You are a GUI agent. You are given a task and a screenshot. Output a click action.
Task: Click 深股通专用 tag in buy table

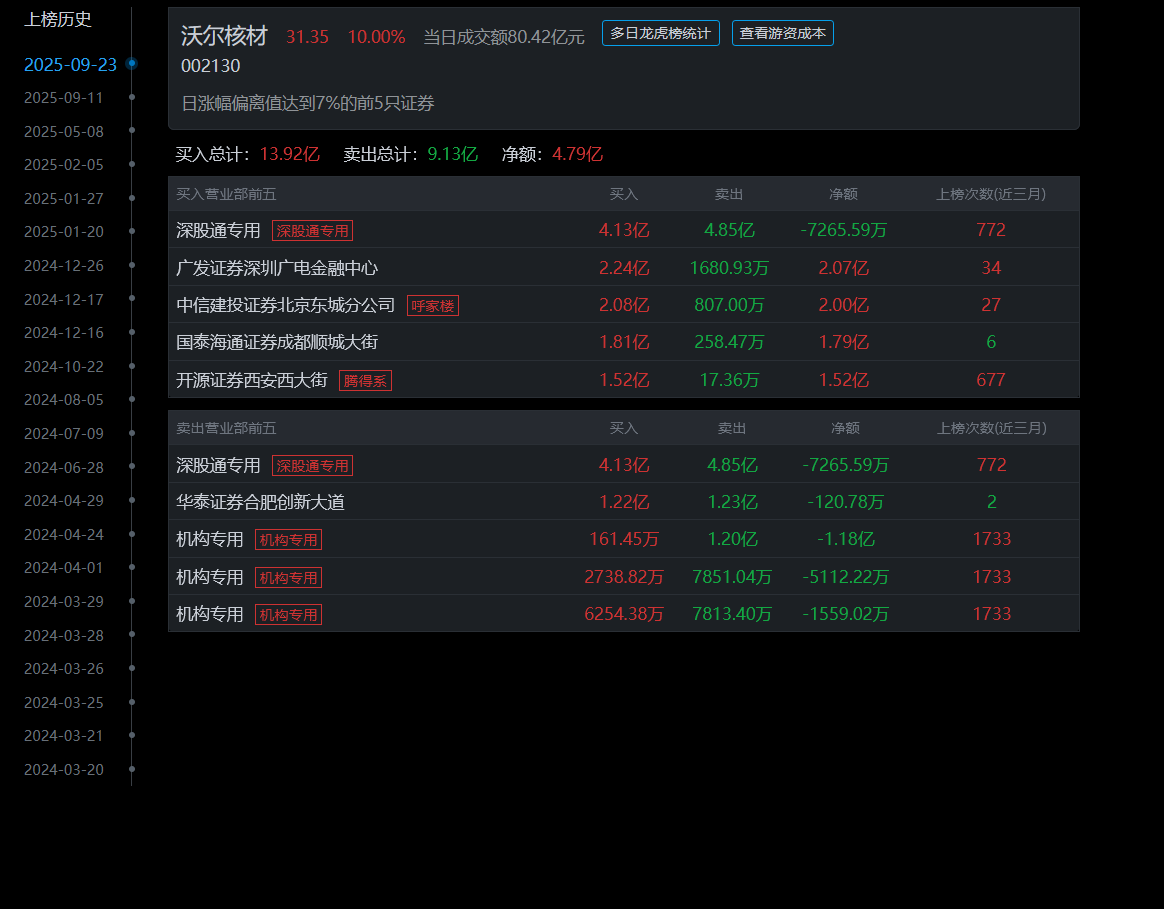point(312,231)
